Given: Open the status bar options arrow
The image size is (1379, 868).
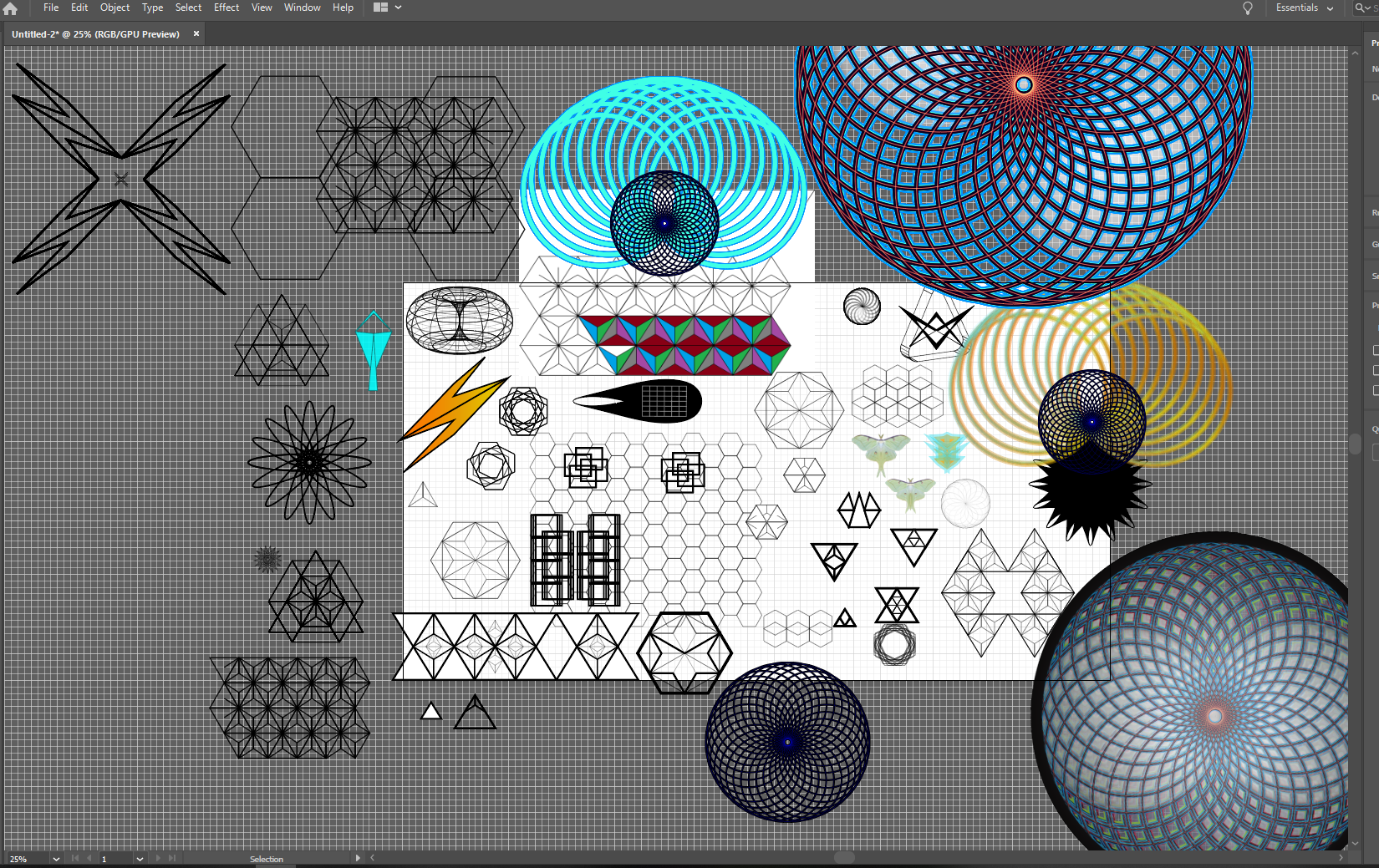Looking at the screenshot, I should [x=359, y=858].
